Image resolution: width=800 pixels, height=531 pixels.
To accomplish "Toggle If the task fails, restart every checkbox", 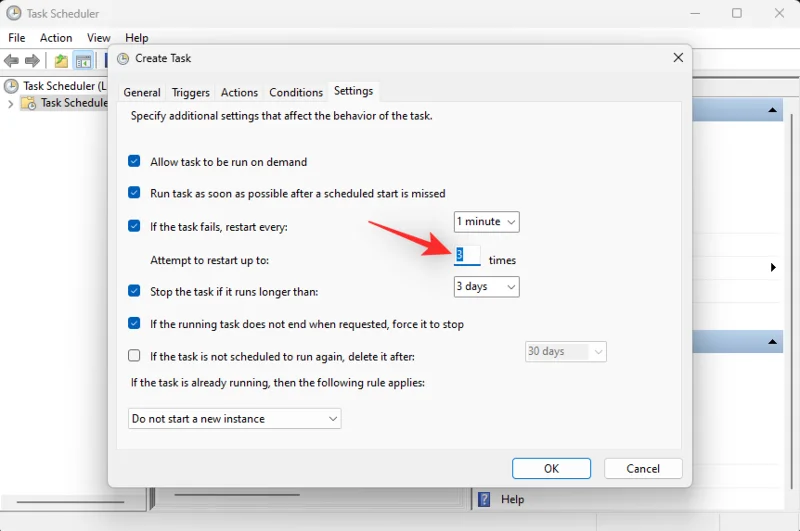I will (134, 226).
